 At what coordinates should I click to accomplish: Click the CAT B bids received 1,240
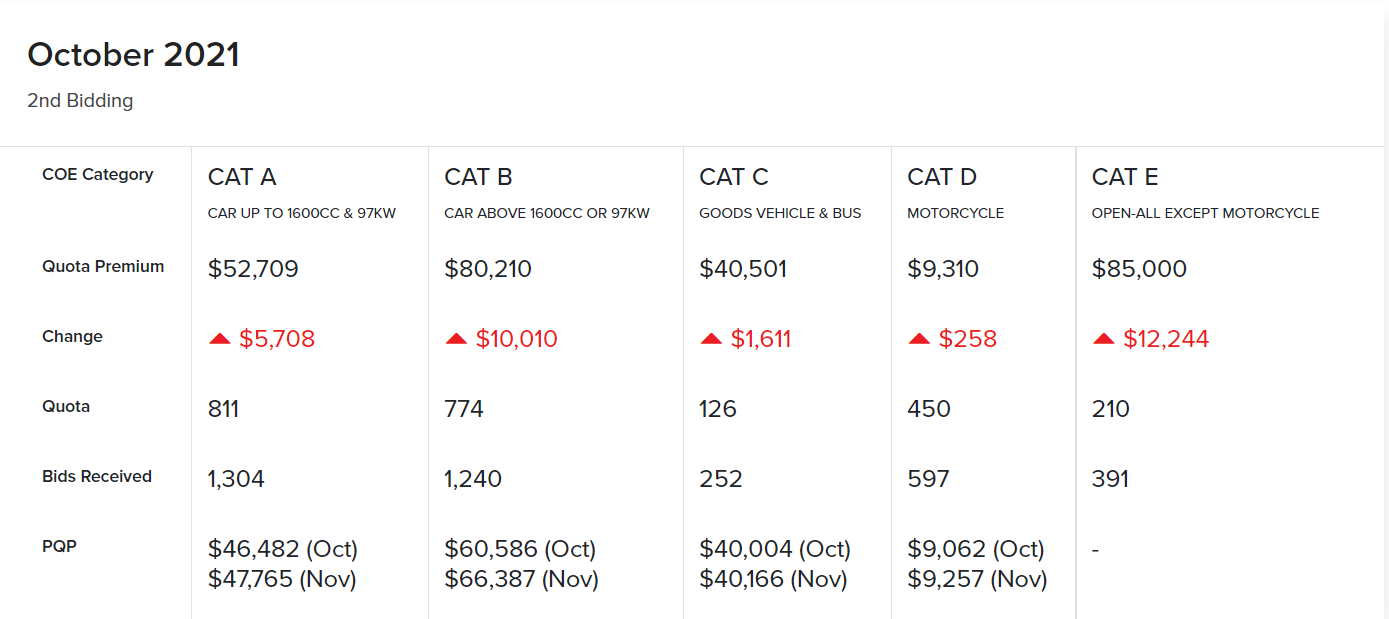point(473,479)
